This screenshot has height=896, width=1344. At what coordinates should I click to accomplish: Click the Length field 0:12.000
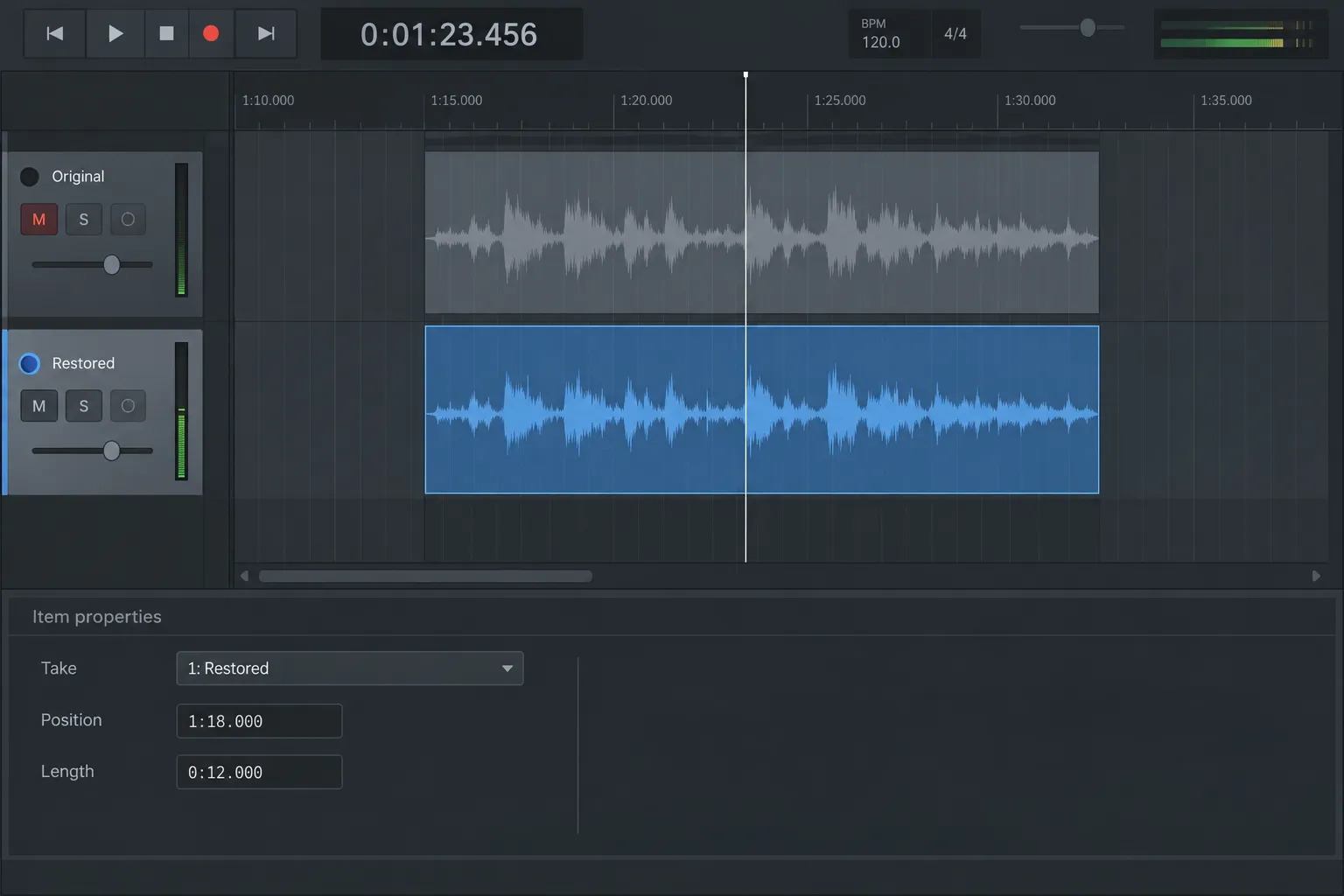click(x=259, y=773)
